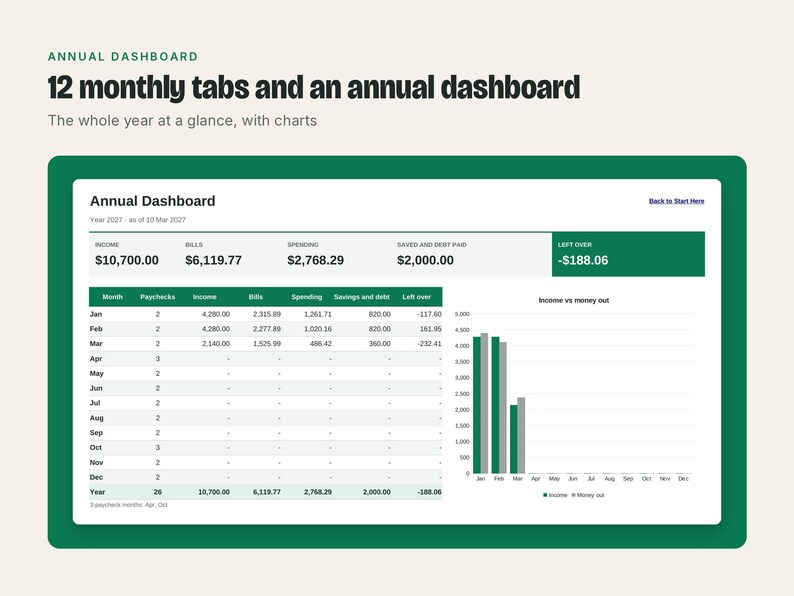This screenshot has height=596, width=794.
Task: Click the Left over column header
Action: coord(416,297)
